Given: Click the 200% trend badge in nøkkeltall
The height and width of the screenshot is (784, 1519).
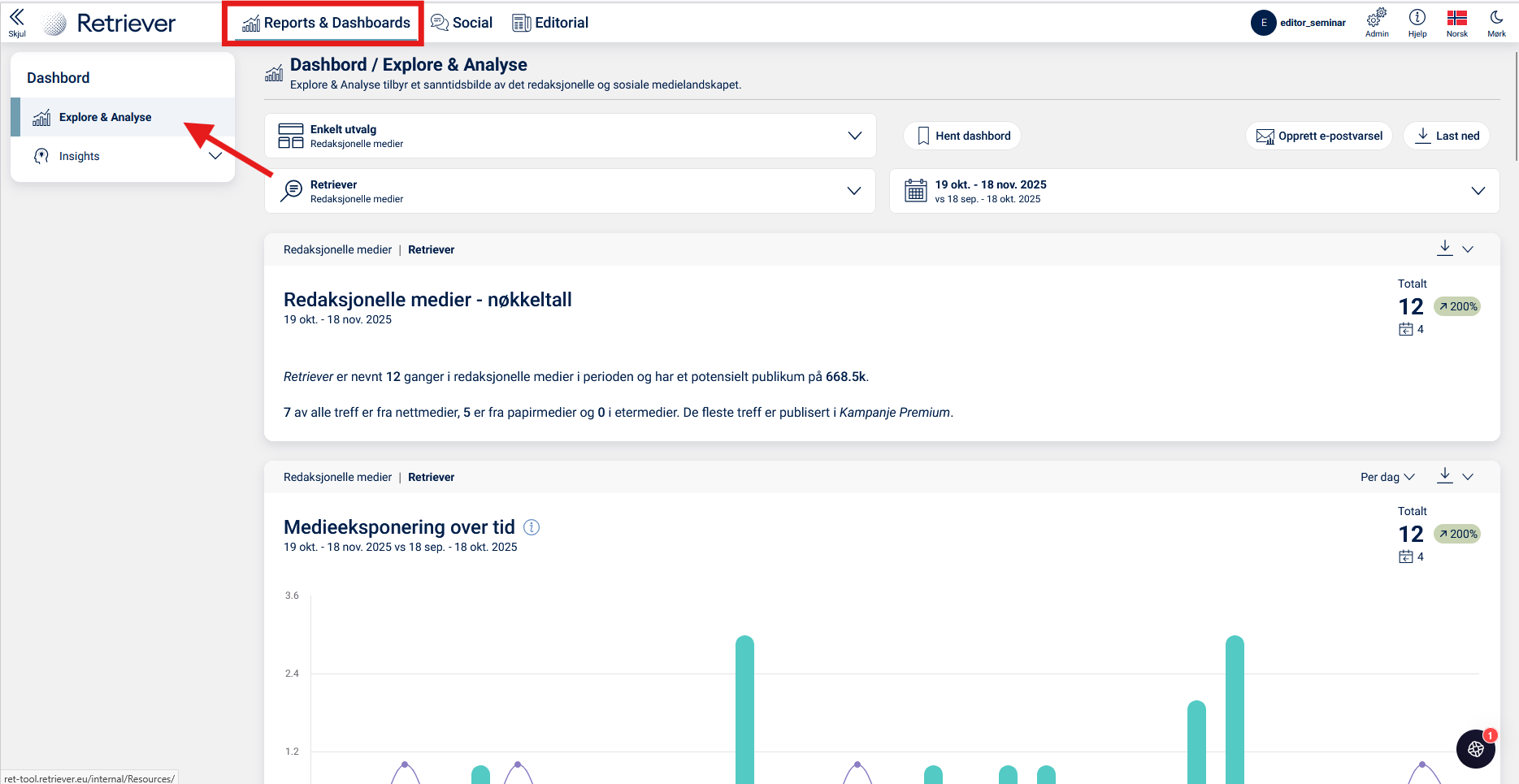Looking at the screenshot, I should [x=1457, y=306].
